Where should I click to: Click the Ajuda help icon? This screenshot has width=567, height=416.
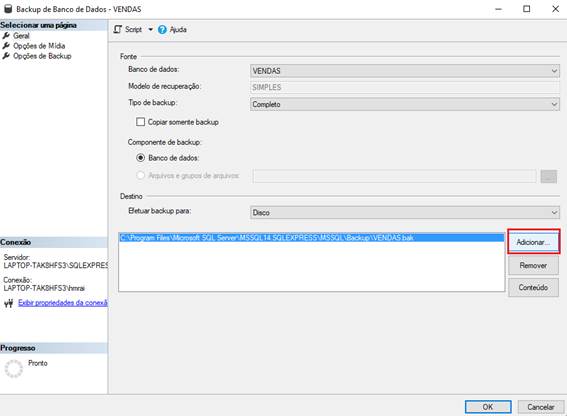[x=162, y=30]
